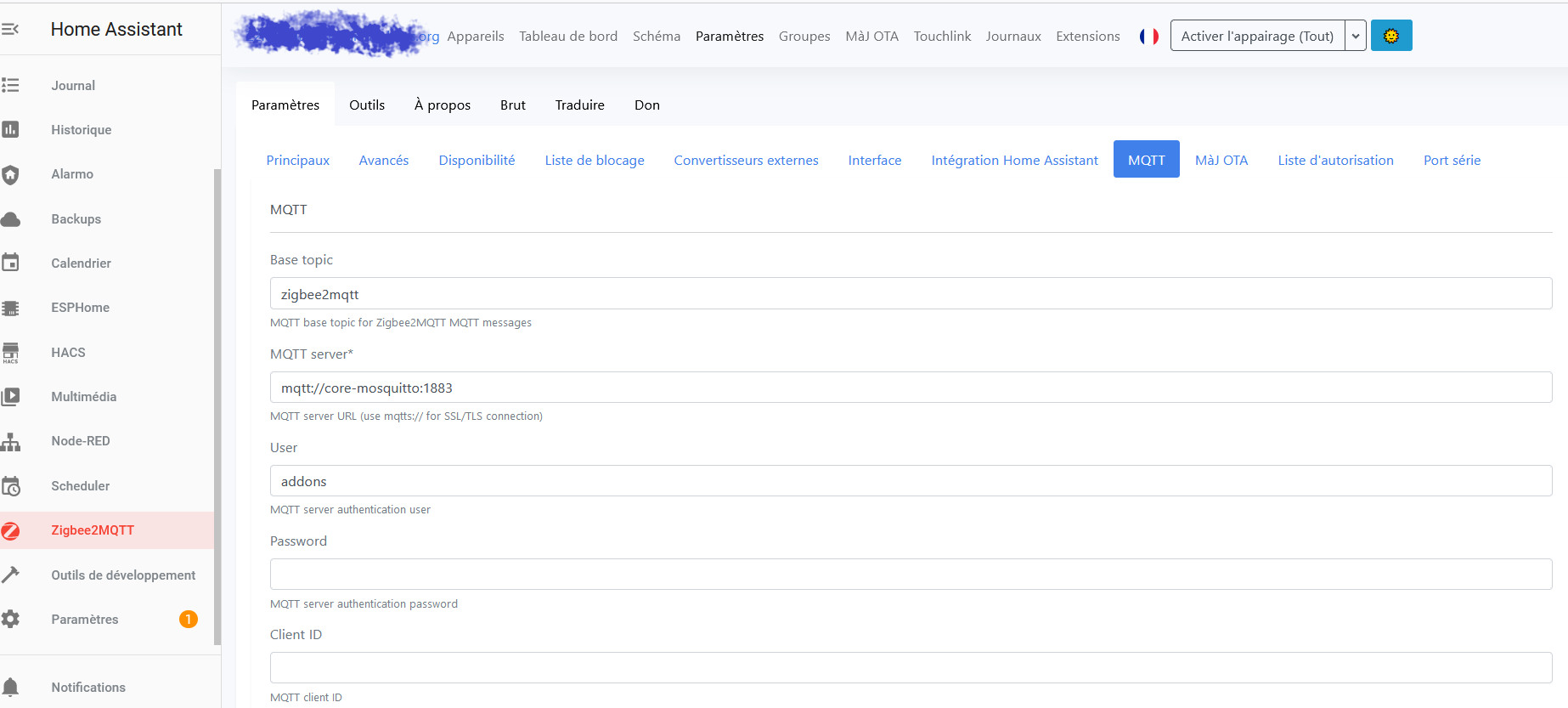Open the Avancés settings section

pyautogui.click(x=384, y=160)
